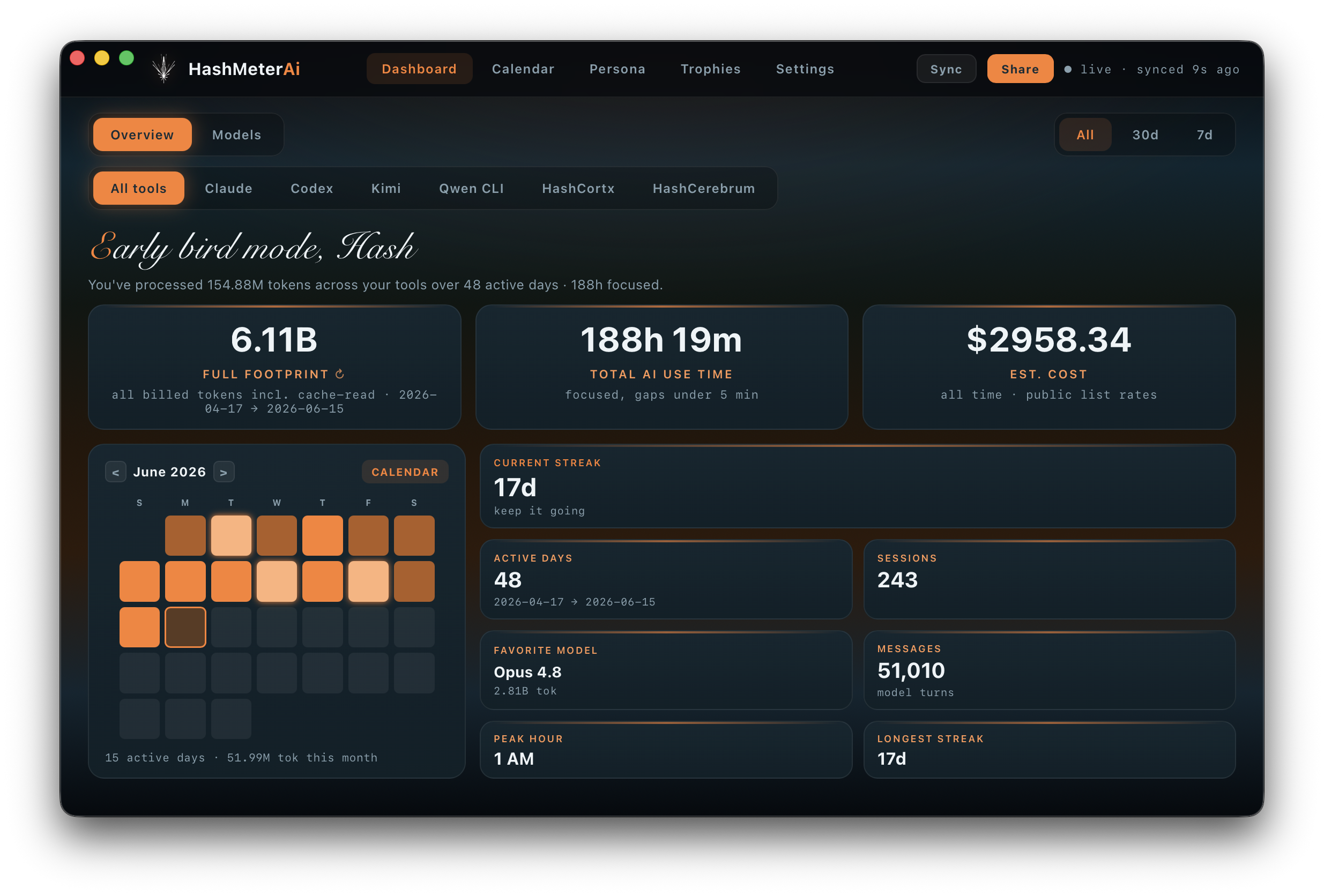This screenshot has width=1324, height=896.
Task: Go to previous month with < arrow
Action: (x=116, y=472)
